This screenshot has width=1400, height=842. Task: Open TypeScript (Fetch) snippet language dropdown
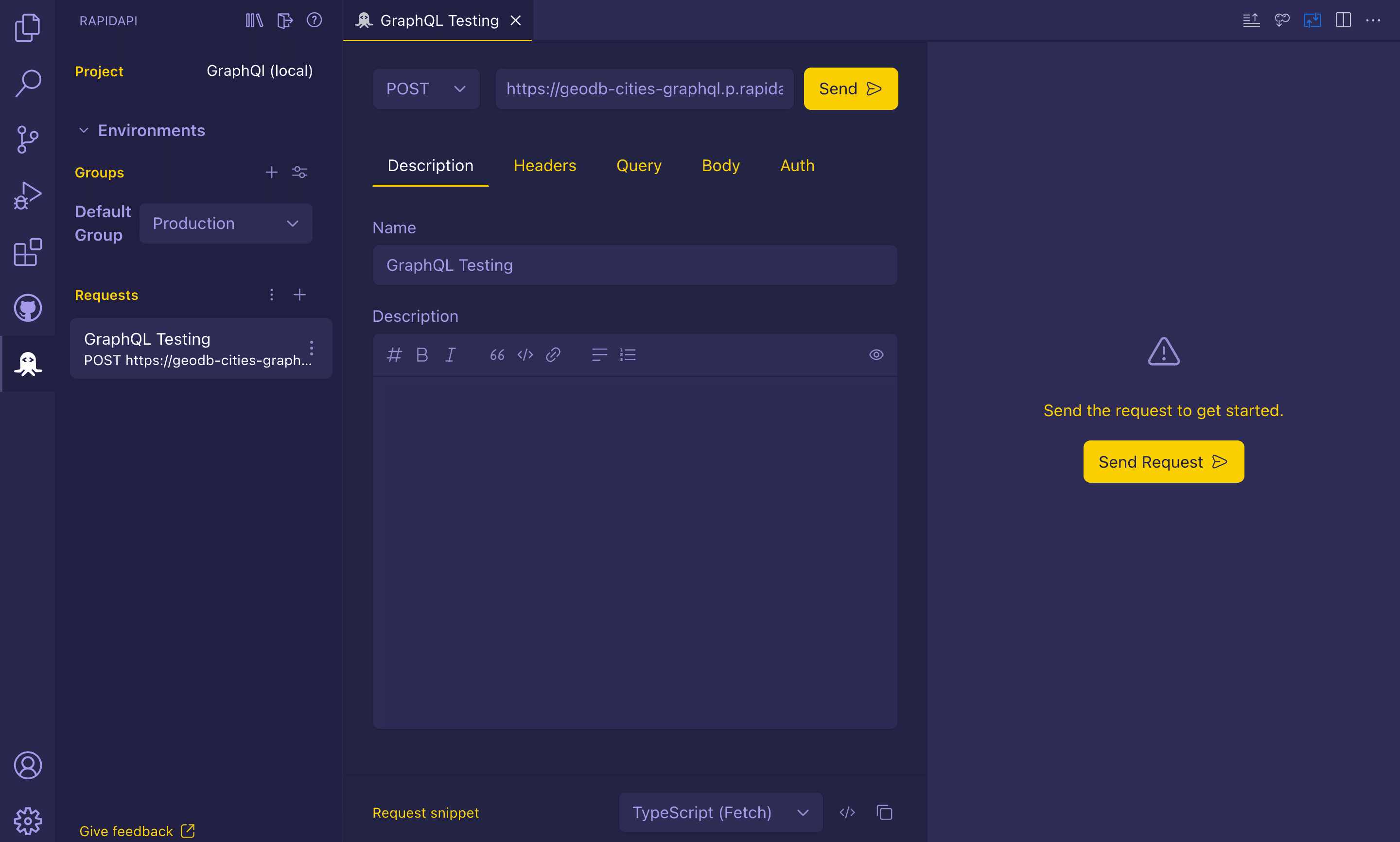(721, 812)
